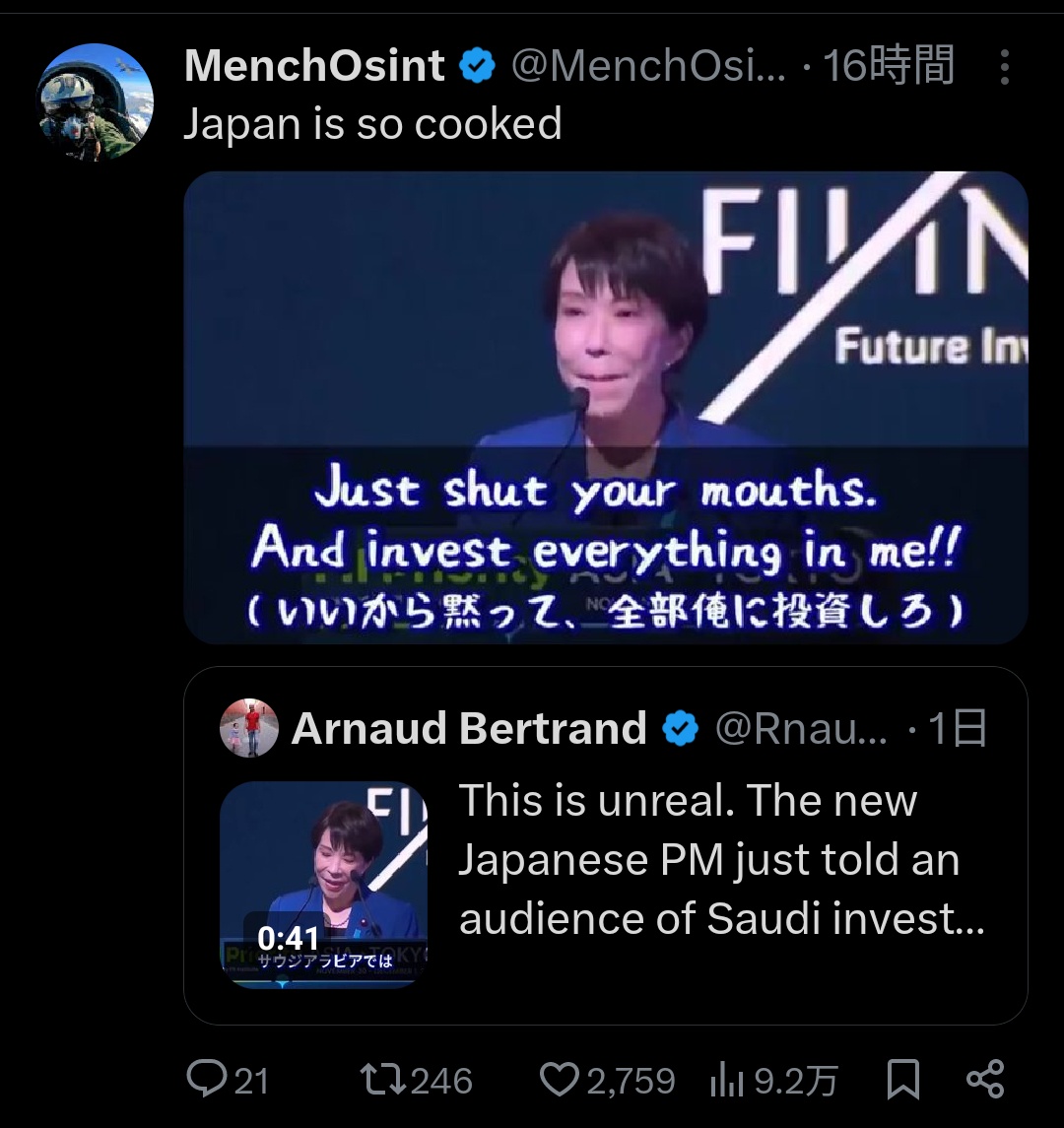
Task: Tap the reply speech bubble icon
Action: point(207,1080)
